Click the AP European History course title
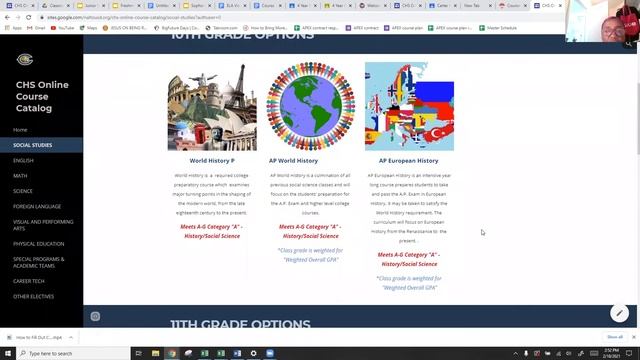The width and height of the screenshot is (640, 360). 409,161
